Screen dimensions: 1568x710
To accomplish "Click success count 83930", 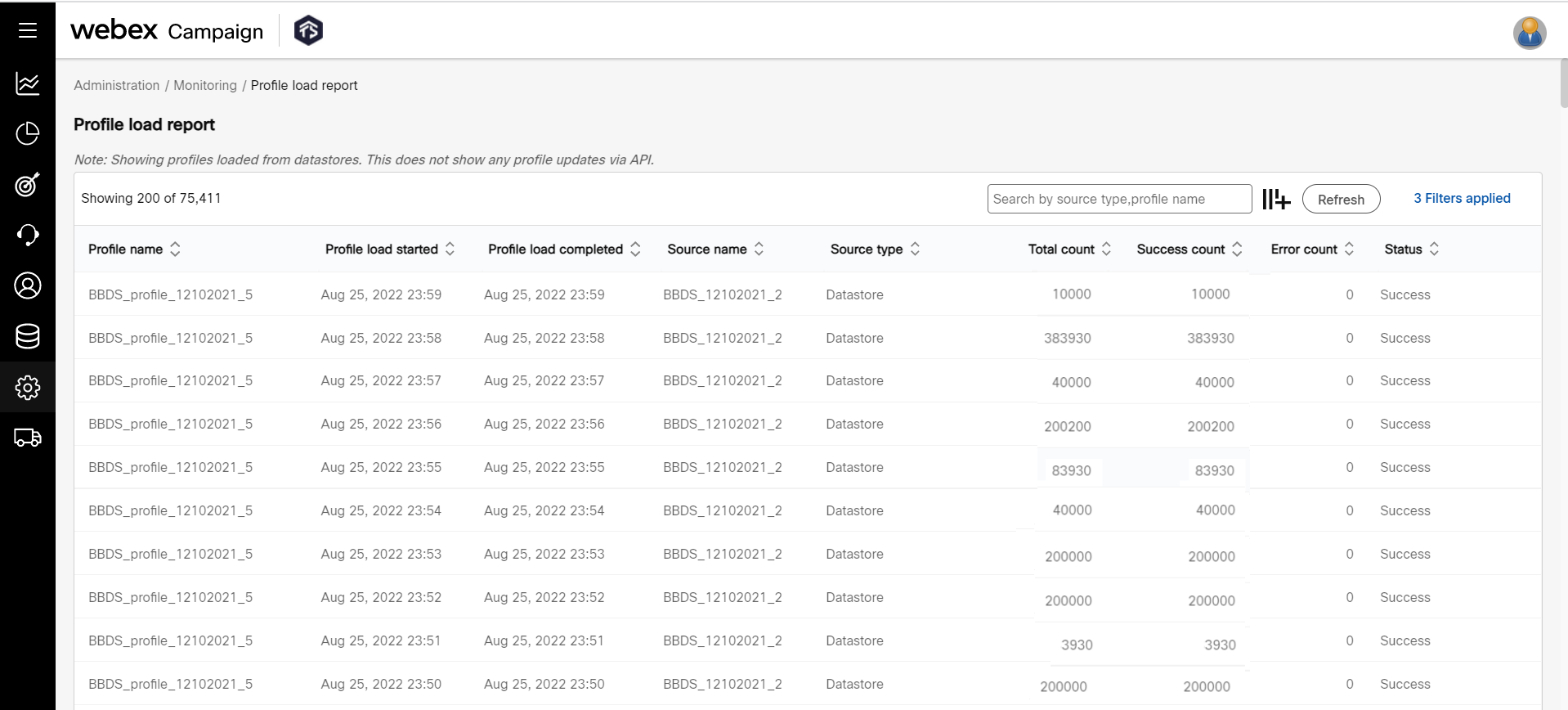I will coord(1215,470).
